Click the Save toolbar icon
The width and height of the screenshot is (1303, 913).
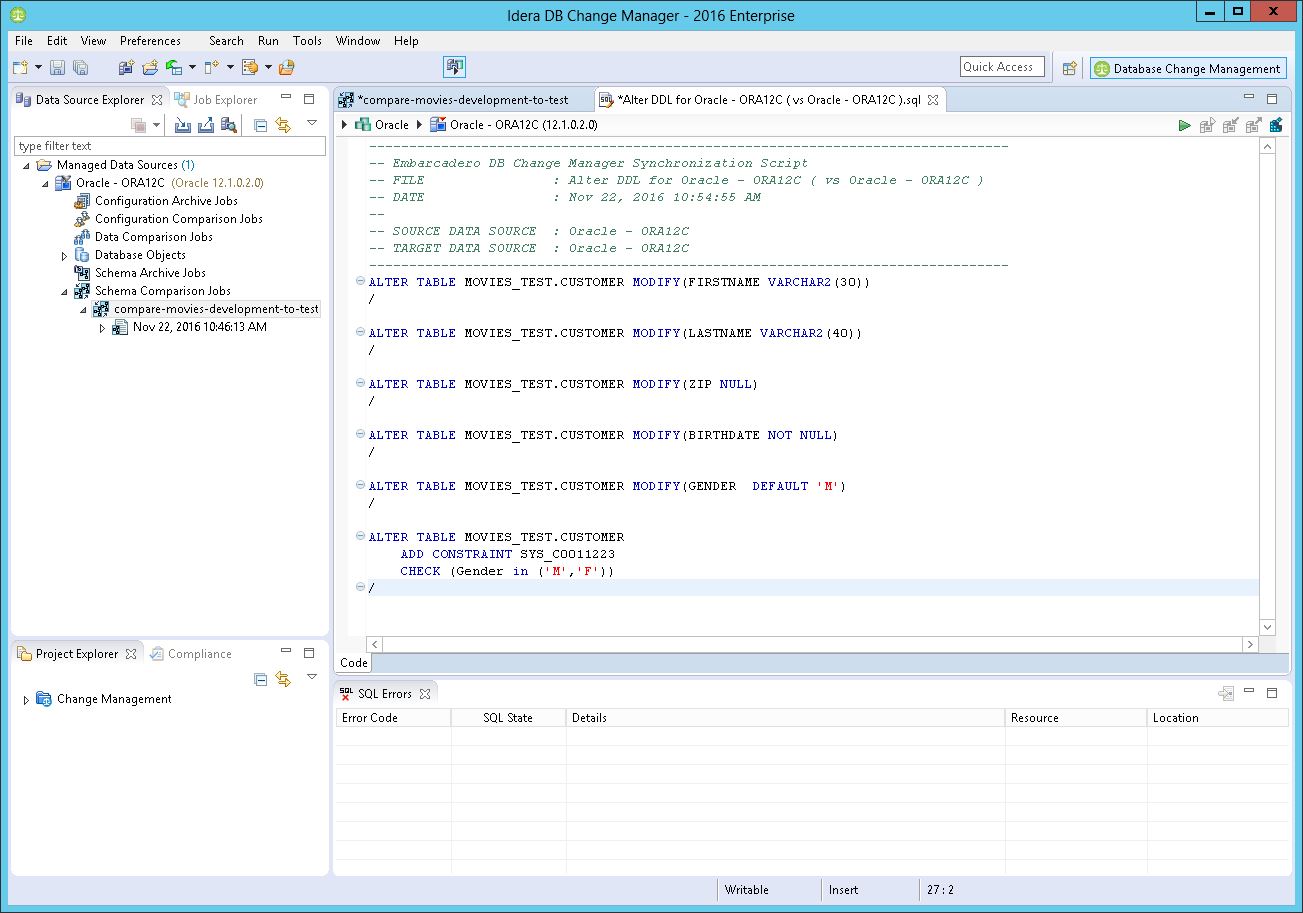[x=58, y=68]
